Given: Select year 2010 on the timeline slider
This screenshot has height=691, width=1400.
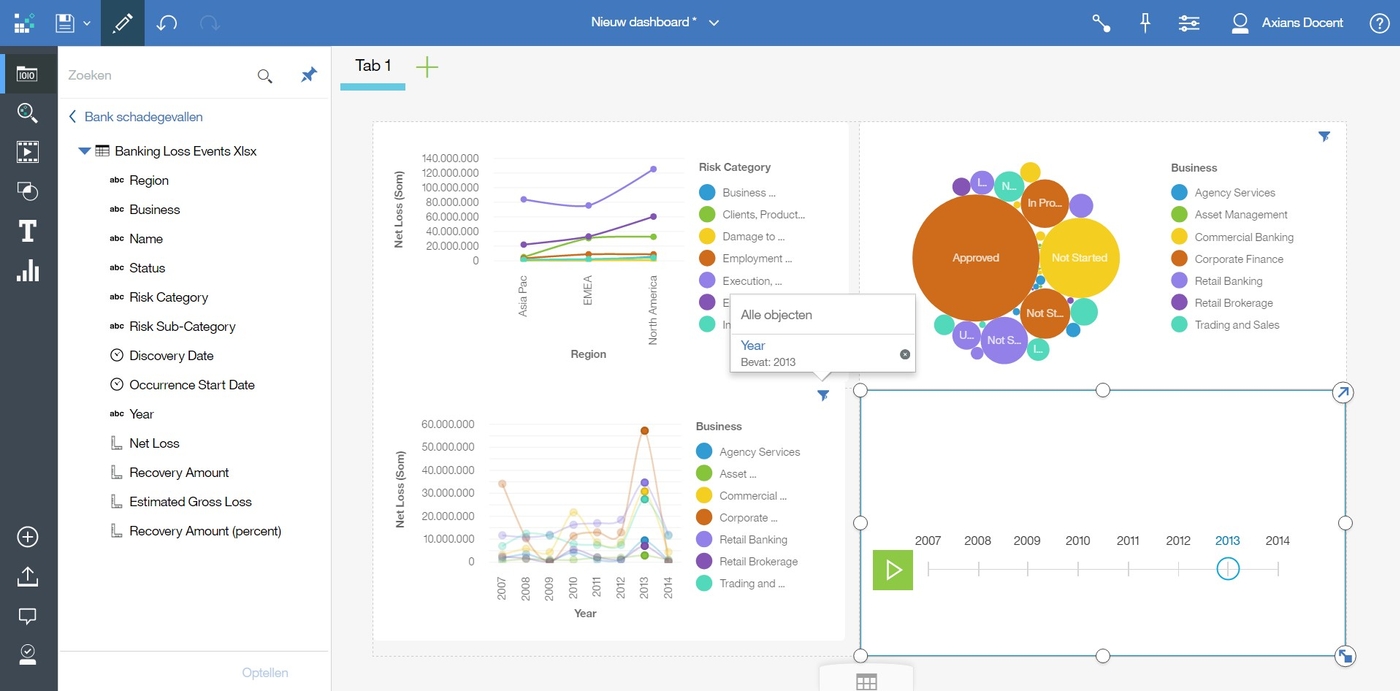Looking at the screenshot, I should pyautogui.click(x=1077, y=570).
